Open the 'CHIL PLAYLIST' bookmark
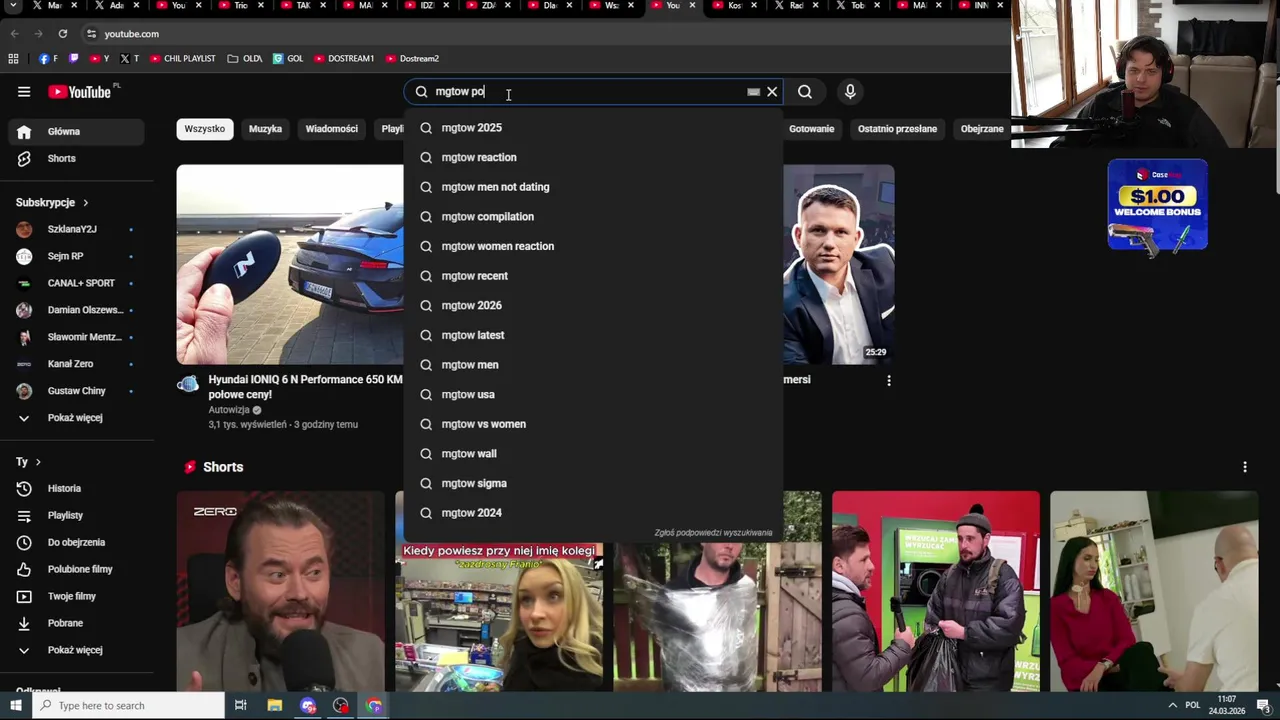The image size is (1280, 720). click(x=183, y=59)
